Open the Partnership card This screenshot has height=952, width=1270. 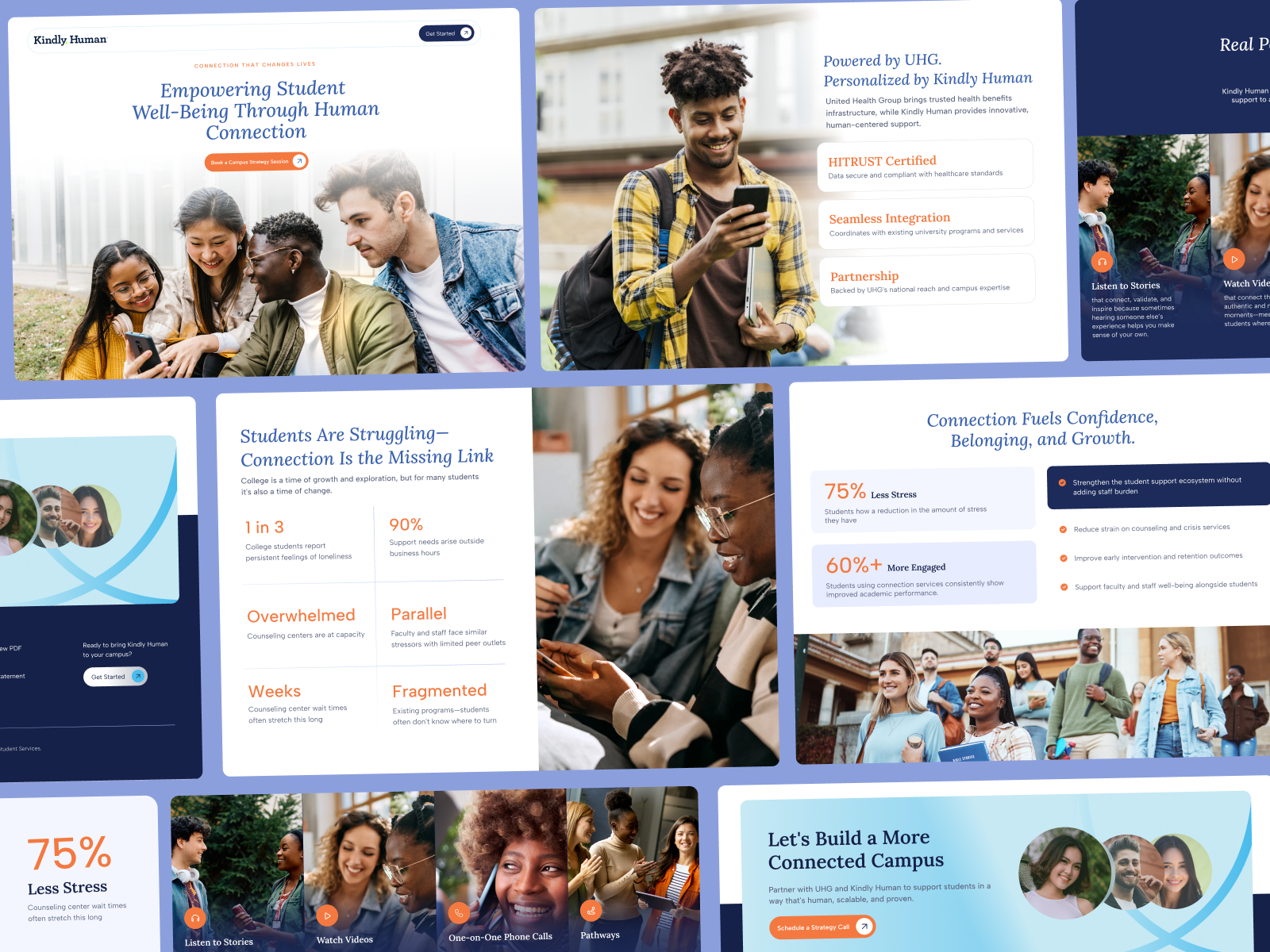[927, 280]
